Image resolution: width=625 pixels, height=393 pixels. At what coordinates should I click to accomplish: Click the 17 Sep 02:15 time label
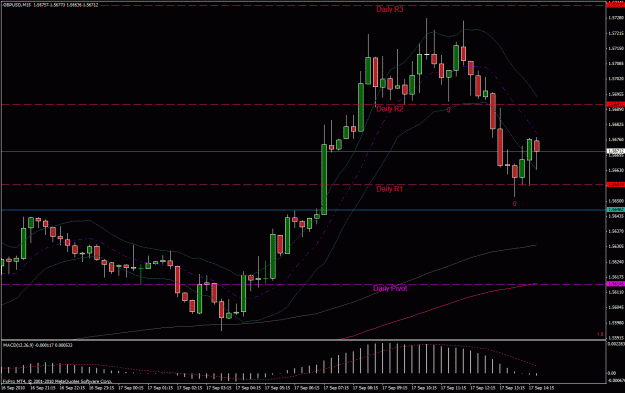(x=189, y=387)
